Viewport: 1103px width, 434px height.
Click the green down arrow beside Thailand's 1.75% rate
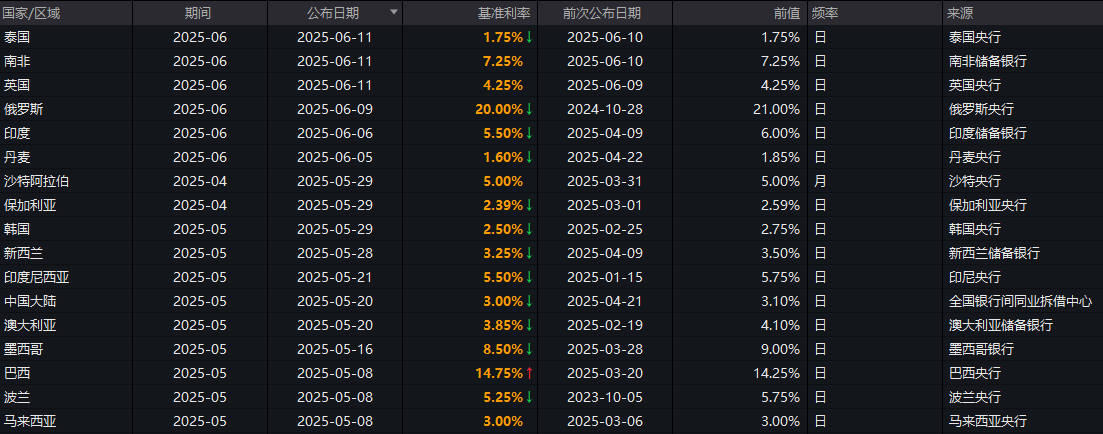pyautogui.click(x=529, y=37)
